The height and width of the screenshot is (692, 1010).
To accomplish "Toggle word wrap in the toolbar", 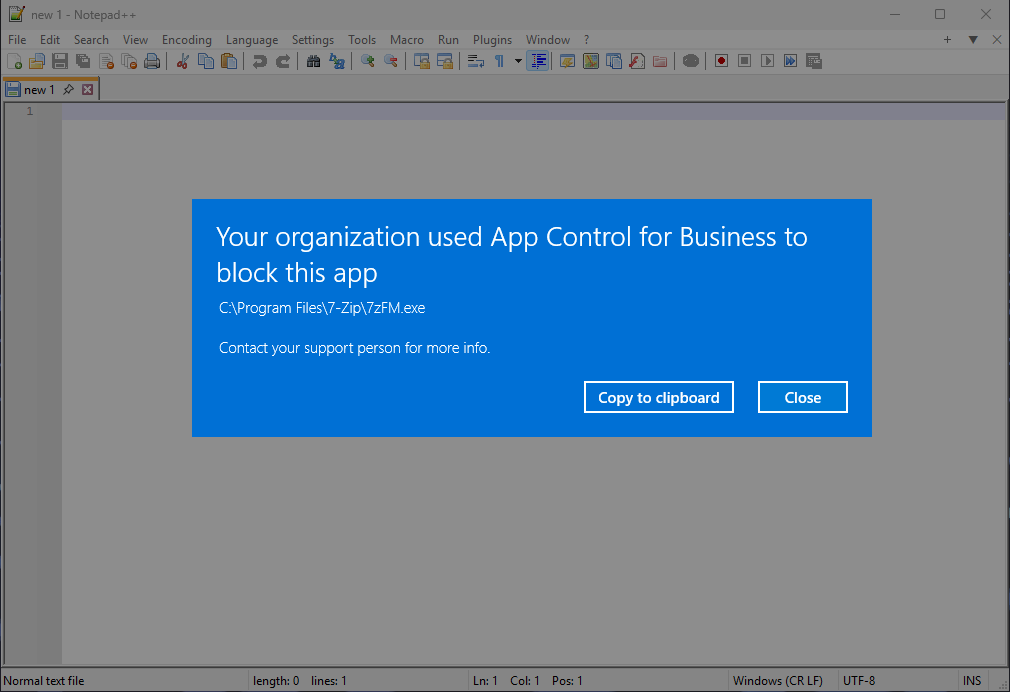I will (476, 61).
